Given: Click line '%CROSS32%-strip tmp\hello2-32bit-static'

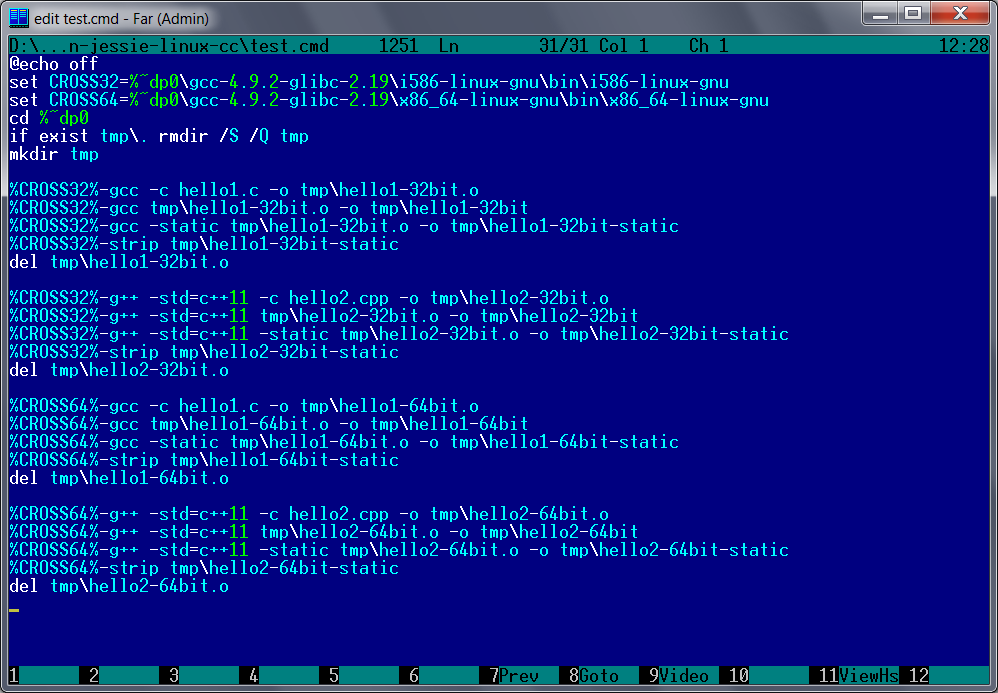Looking at the screenshot, I should tap(204, 352).
